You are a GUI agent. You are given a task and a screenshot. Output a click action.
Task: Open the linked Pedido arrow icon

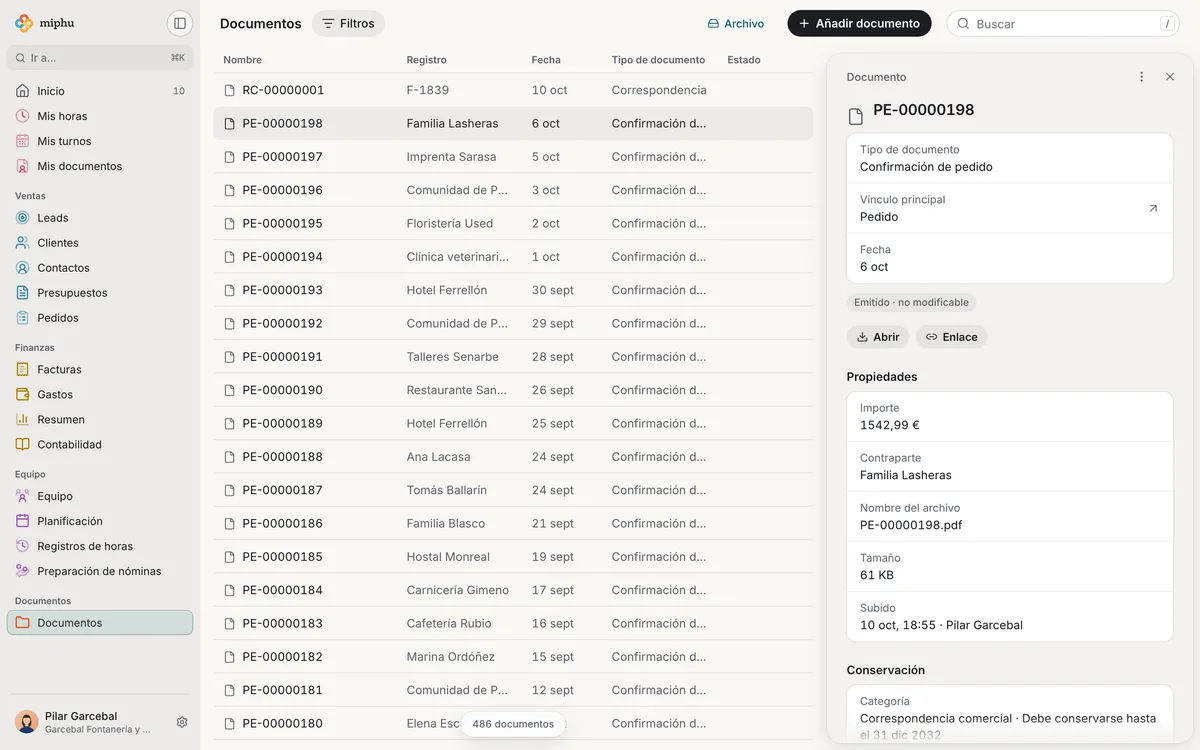(1153, 208)
